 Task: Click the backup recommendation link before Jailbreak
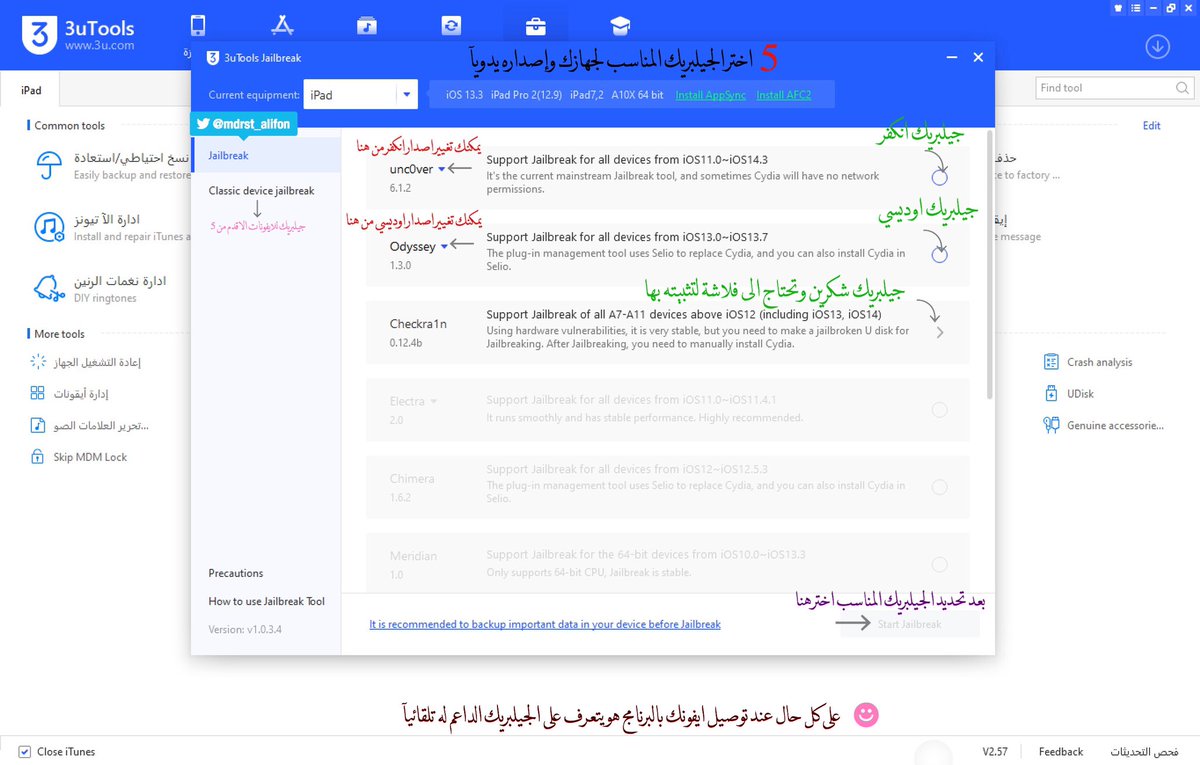pos(545,624)
